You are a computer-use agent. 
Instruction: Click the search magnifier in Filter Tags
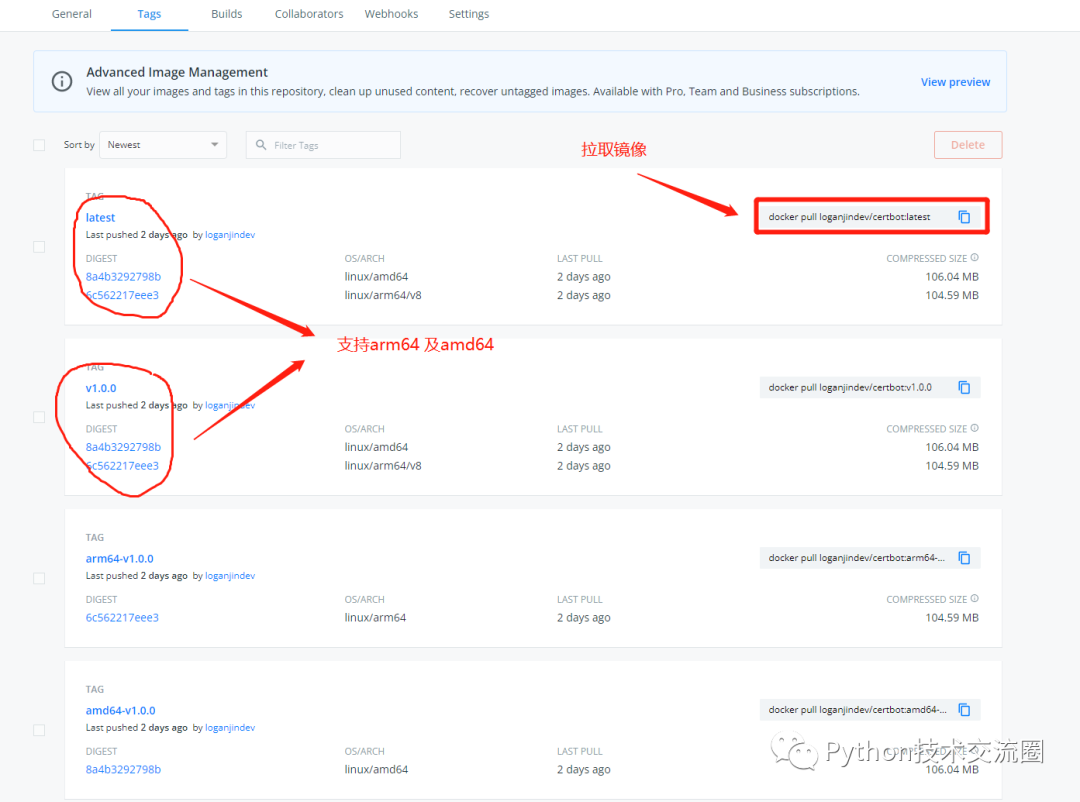coord(261,145)
